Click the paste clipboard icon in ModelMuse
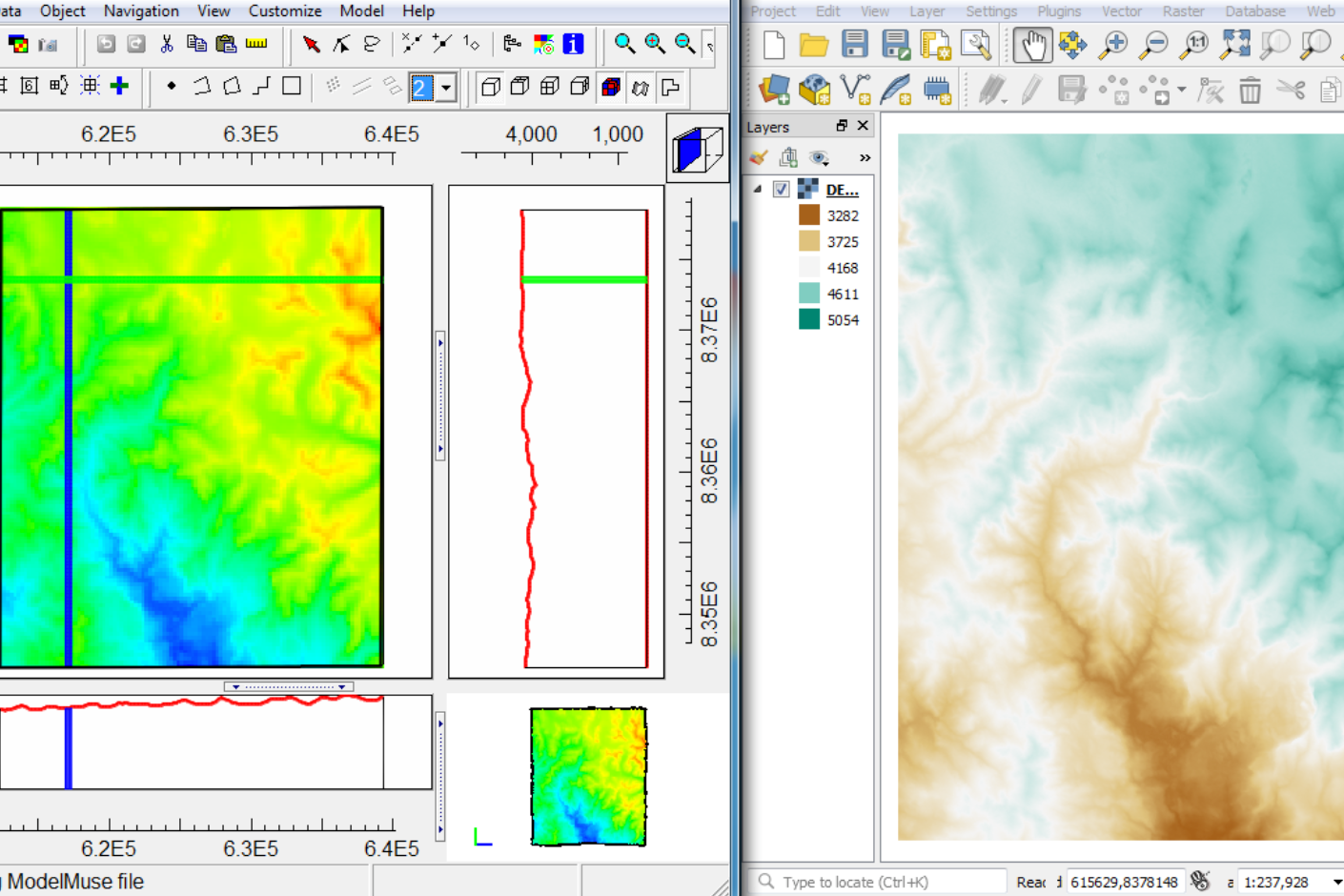The image size is (1344, 896). pyautogui.click(x=226, y=44)
